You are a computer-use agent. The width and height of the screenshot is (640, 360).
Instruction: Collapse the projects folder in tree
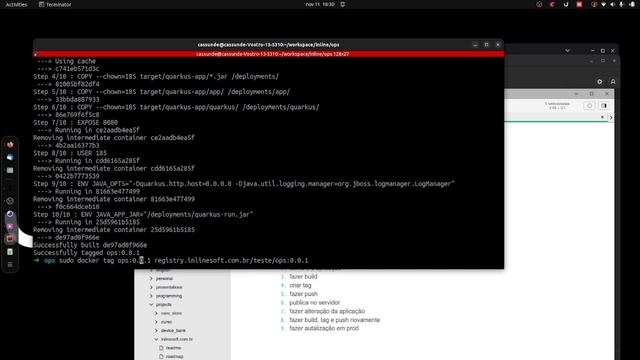(x=151, y=304)
